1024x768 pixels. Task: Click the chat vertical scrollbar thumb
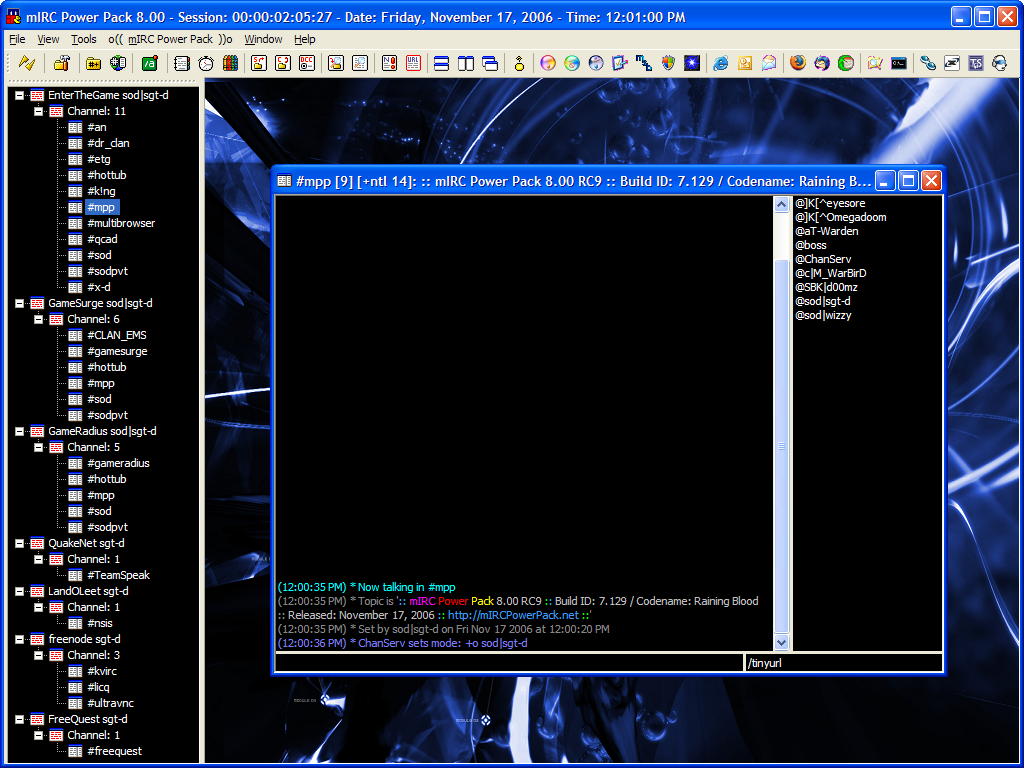pos(781,446)
